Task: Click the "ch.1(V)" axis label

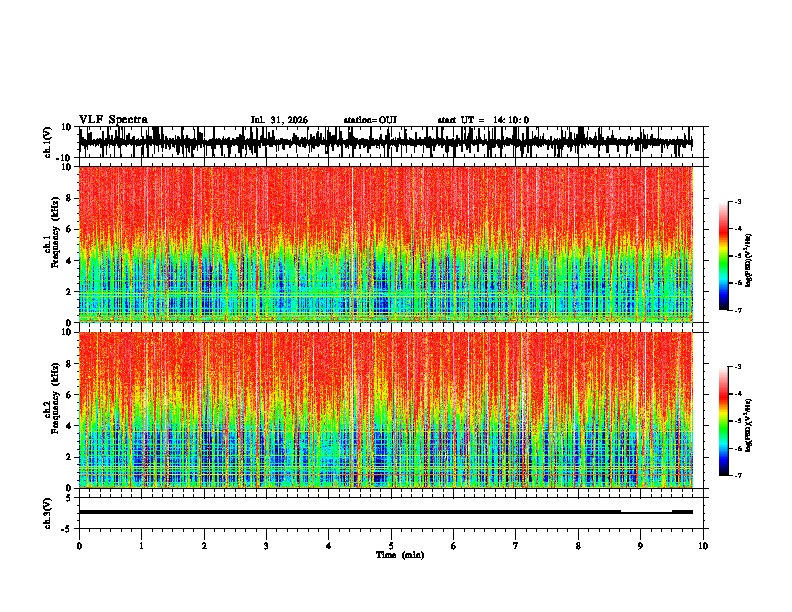Action: click(x=48, y=142)
